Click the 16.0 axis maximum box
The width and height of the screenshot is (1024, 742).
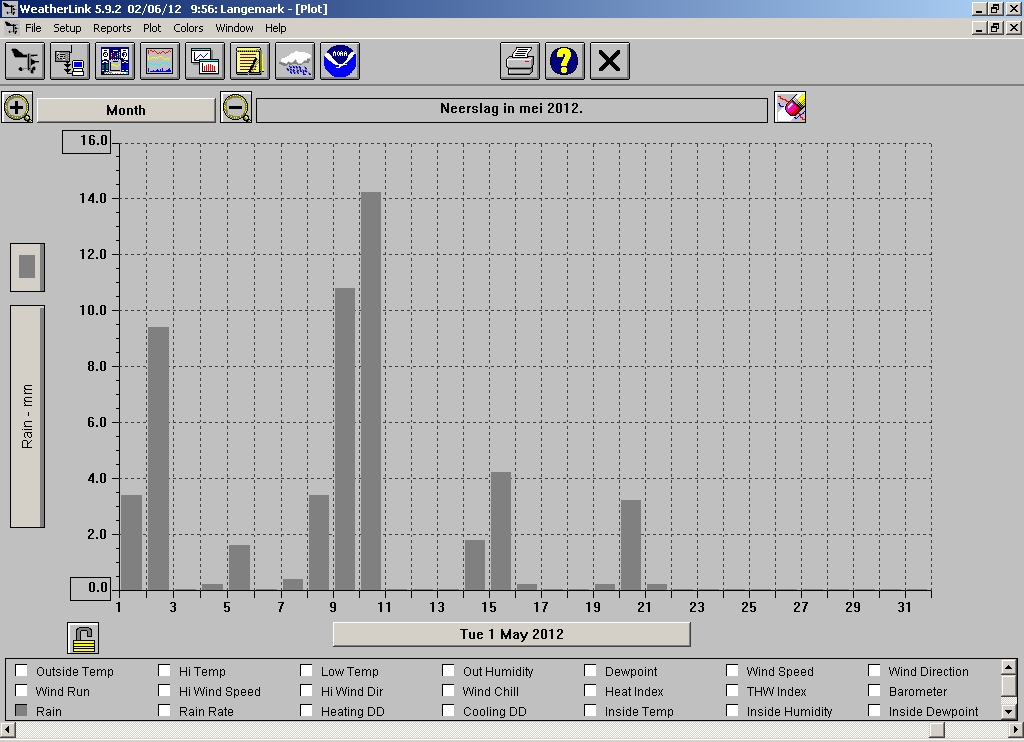coord(87,141)
